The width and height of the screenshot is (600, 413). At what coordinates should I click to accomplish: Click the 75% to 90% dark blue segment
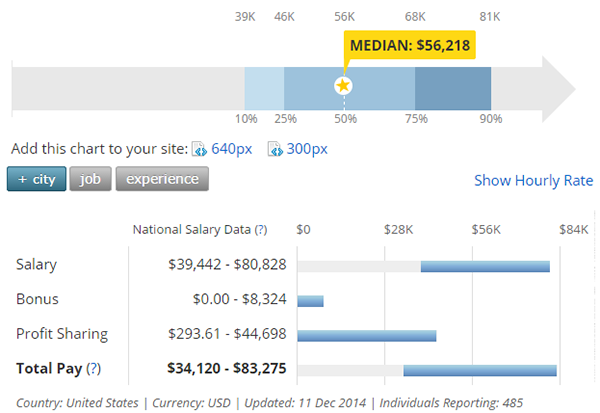click(x=453, y=89)
